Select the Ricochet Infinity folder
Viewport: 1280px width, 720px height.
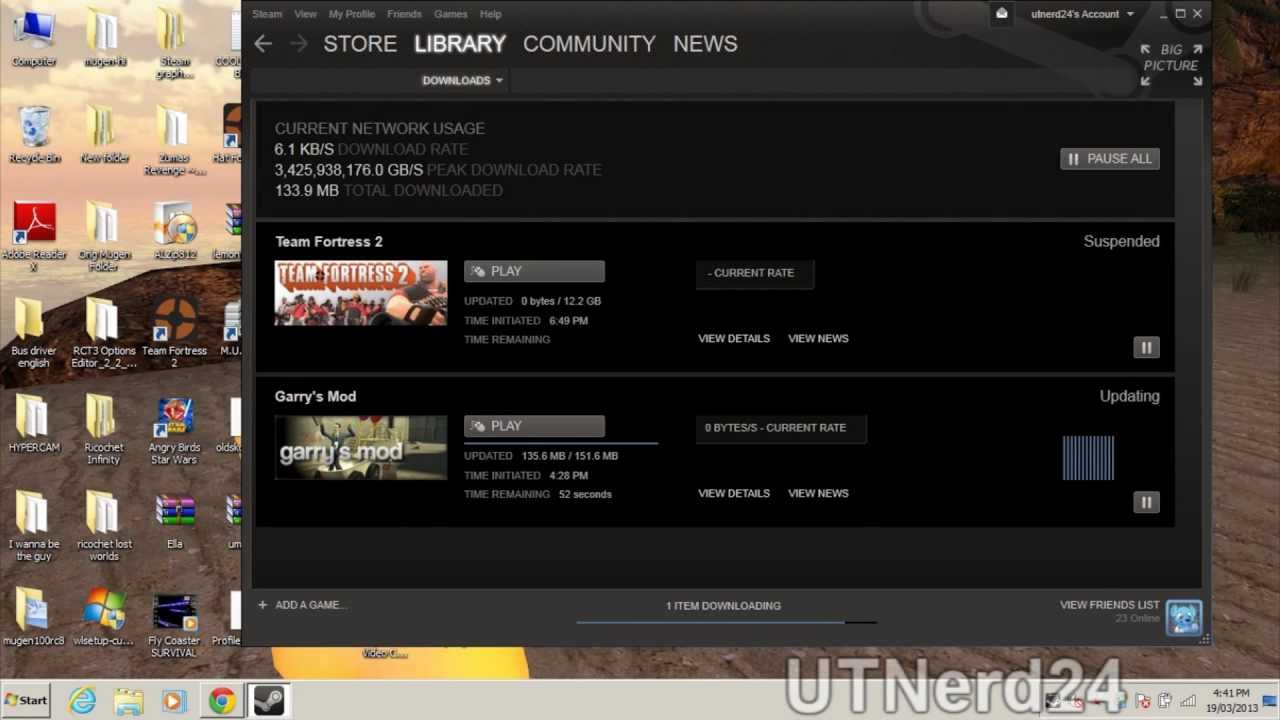coord(103,431)
